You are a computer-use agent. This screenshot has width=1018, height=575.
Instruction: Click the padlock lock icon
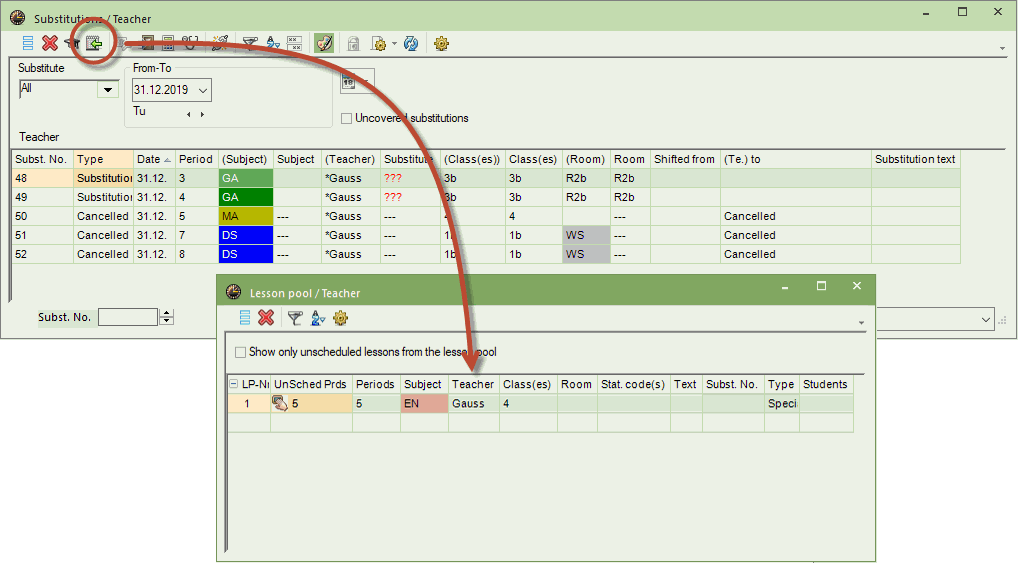pyautogui.click(x=353, y=43)
